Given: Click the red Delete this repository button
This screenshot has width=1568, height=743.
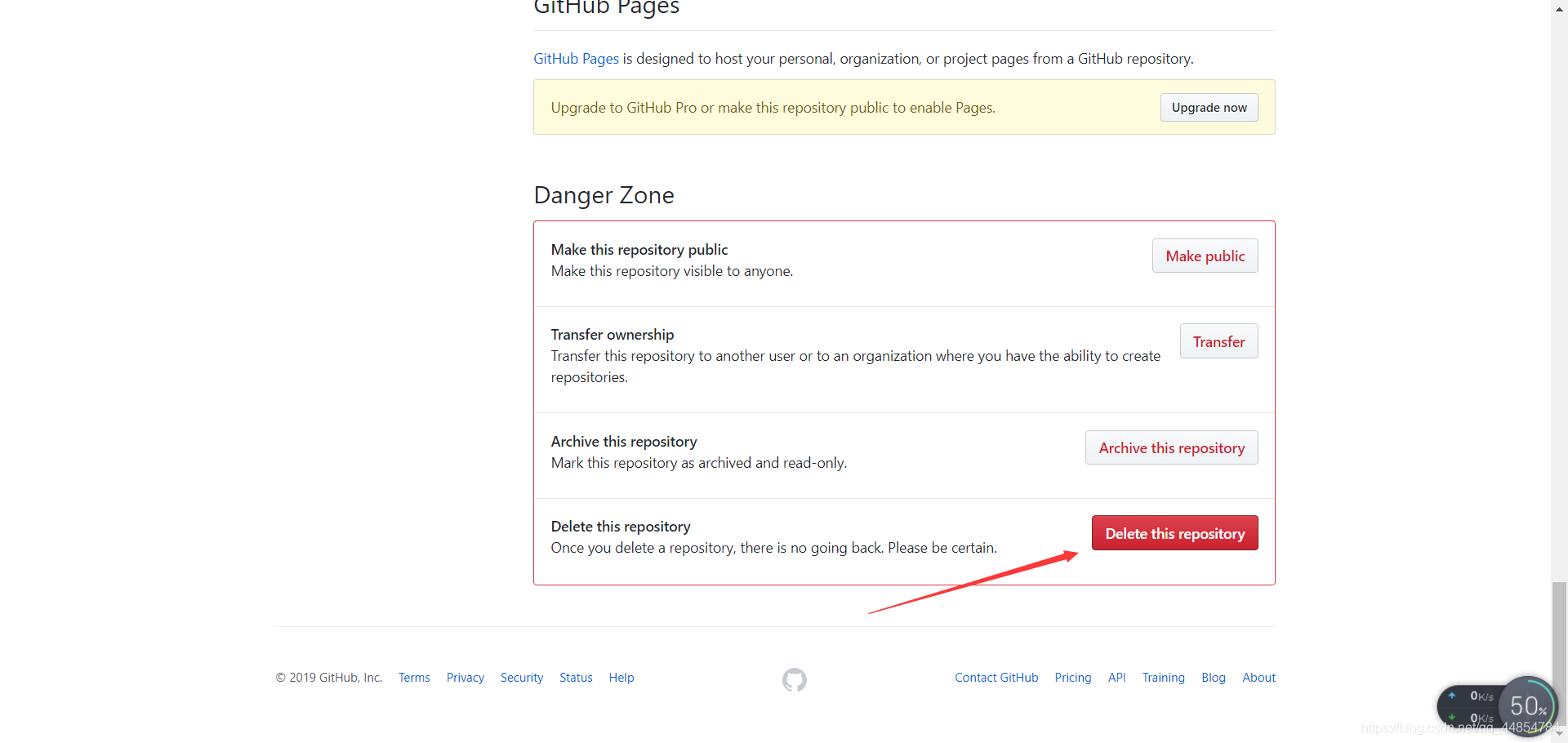Looking at the screenshot, I should (1174, 533).
